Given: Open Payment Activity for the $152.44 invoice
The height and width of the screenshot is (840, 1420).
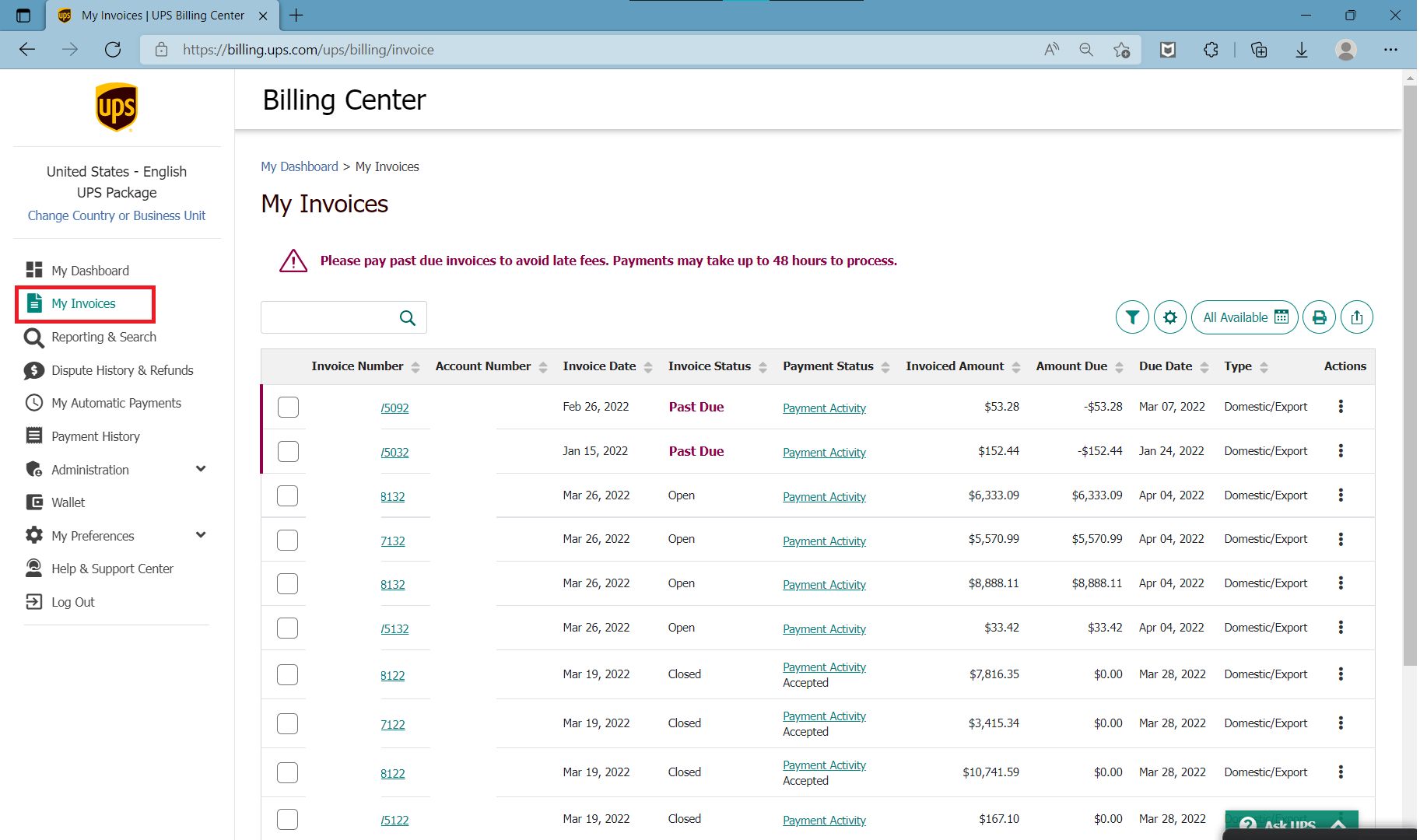Looking at the screenshot, I should pos(824,452).
